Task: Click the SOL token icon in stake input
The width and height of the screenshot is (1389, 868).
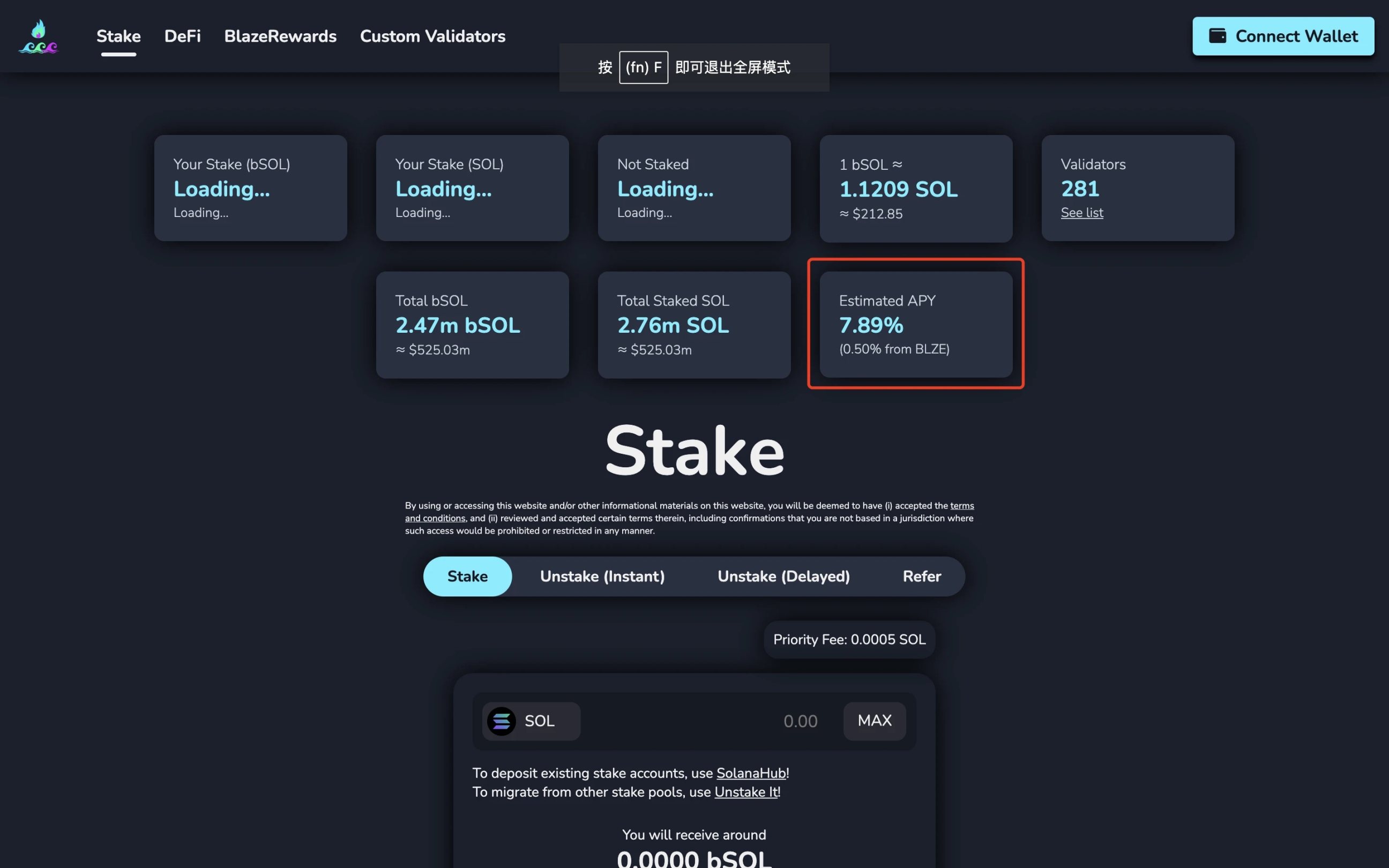Action: 500,721
